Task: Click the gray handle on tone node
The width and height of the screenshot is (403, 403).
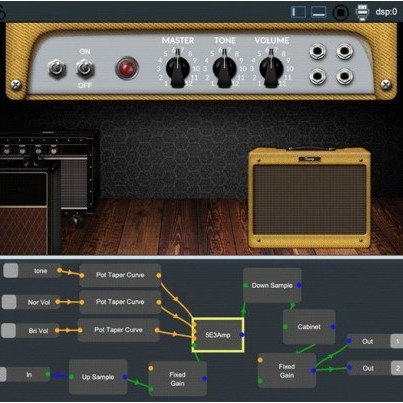Action: [x=11, y=271]
